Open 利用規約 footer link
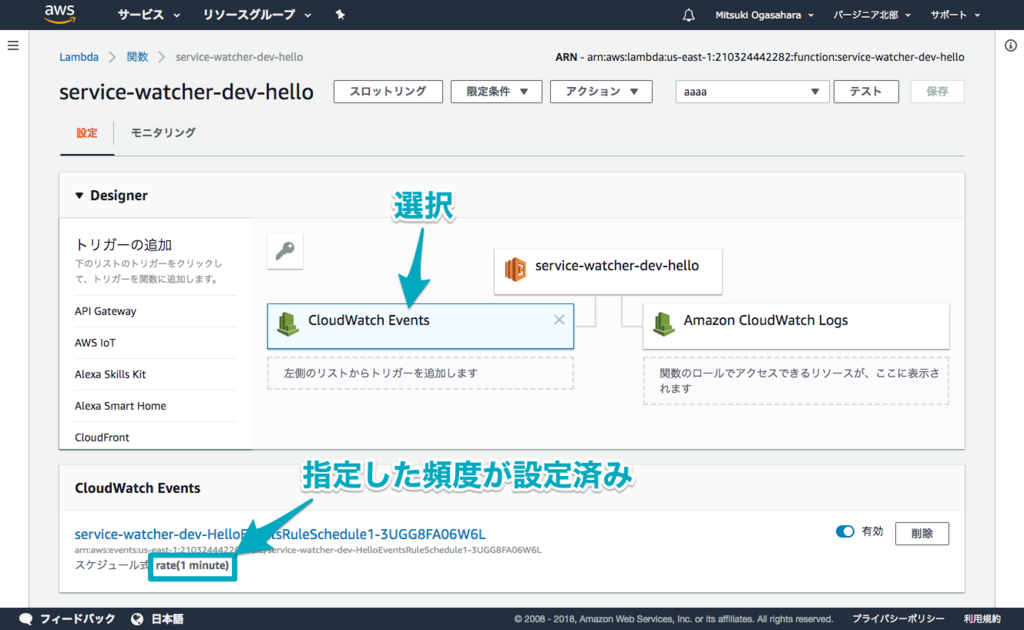 [982, 619]
